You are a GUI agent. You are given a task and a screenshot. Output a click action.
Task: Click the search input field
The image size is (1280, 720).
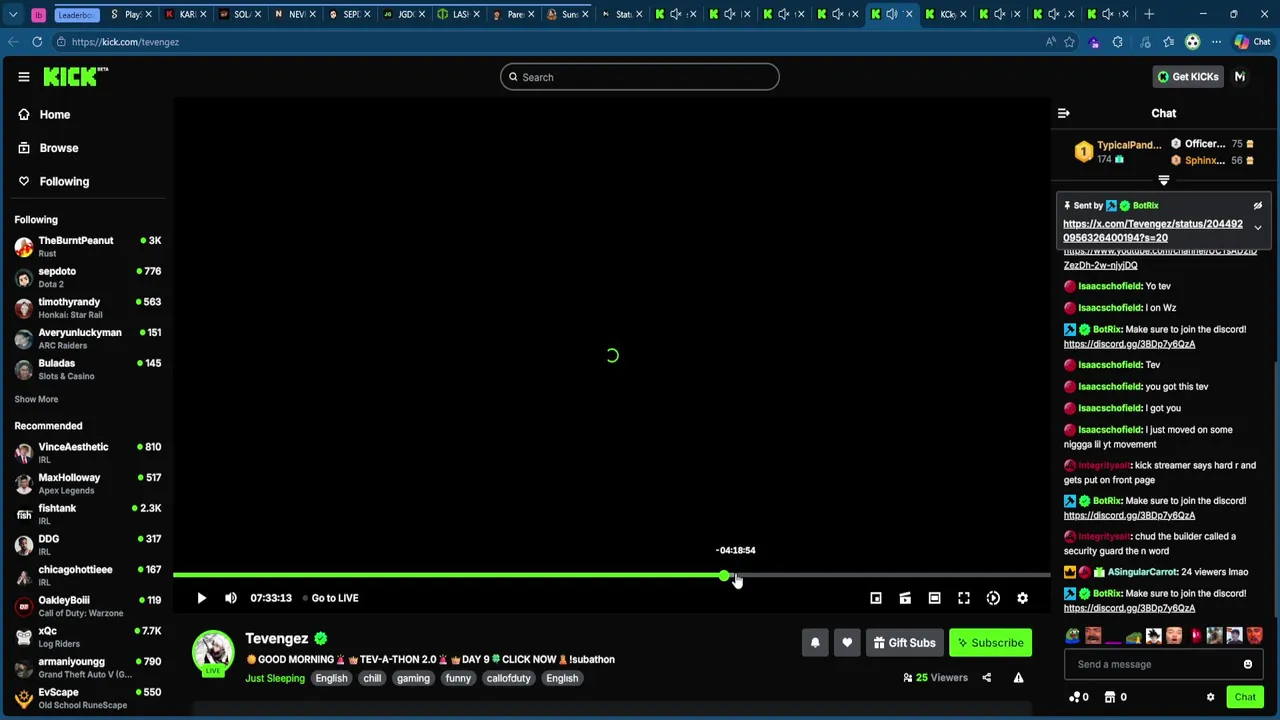(x=640, y=77)
